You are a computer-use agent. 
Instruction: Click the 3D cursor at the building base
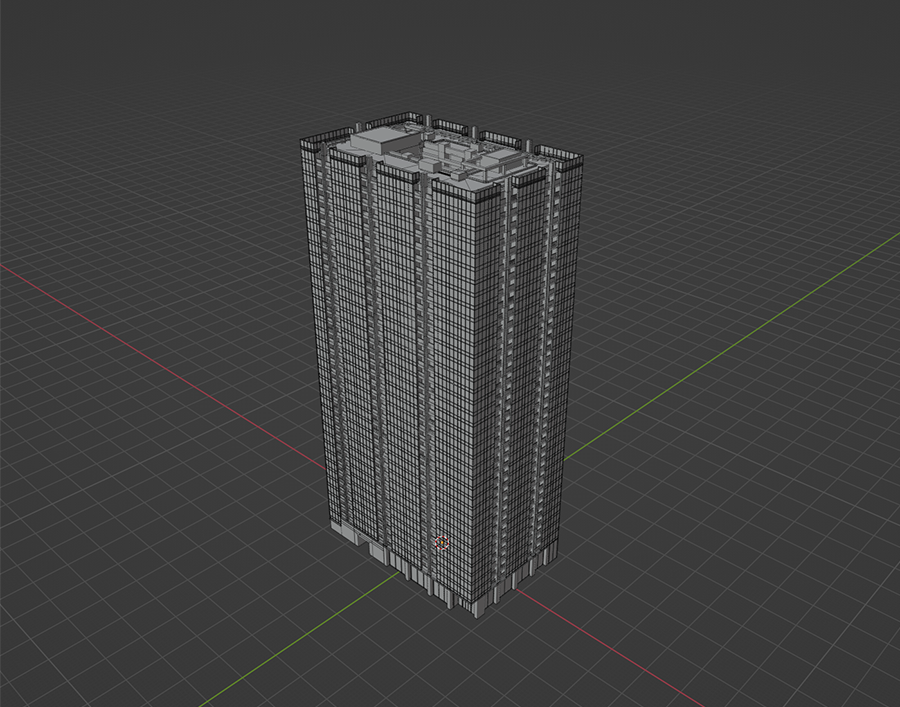pos(442,543)
